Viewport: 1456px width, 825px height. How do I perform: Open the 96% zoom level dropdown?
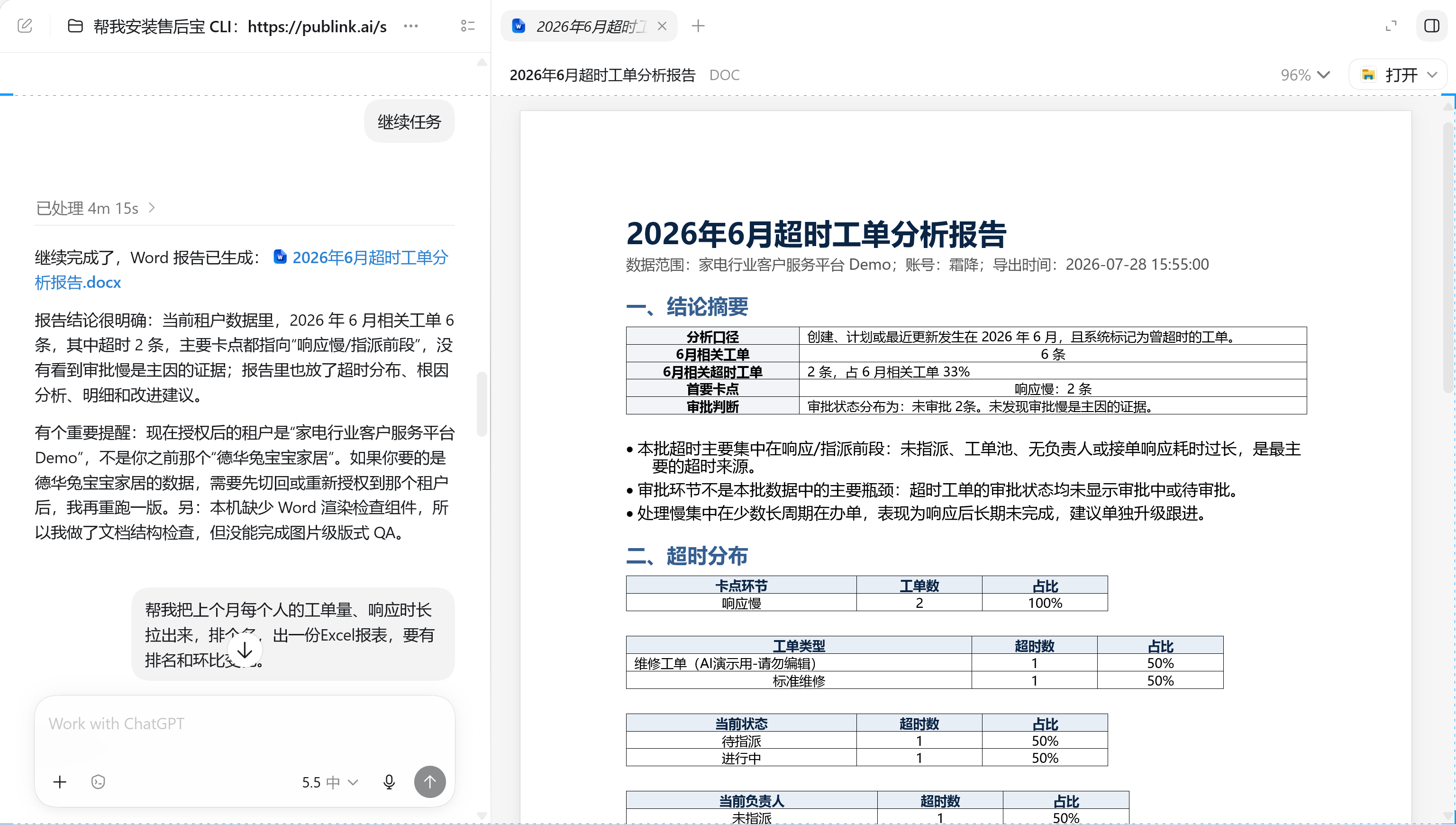coord(1305,75)
